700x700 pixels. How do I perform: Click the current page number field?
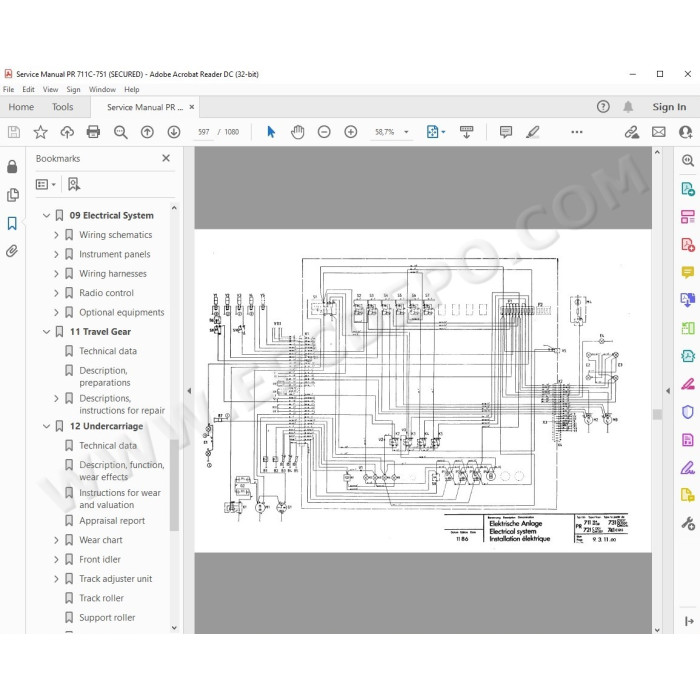coord(204,132)
